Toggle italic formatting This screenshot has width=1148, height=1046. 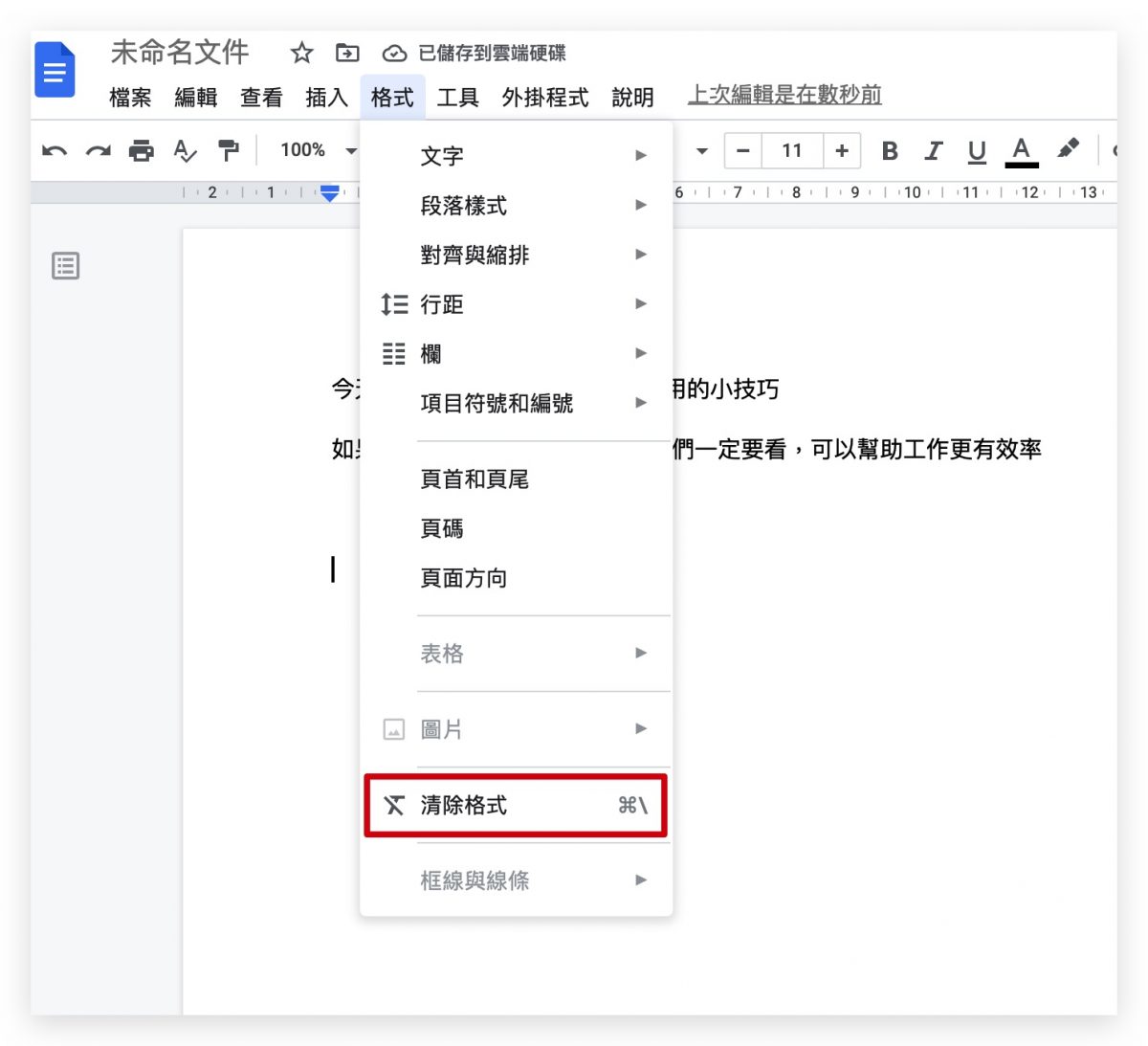click(933, 150)
